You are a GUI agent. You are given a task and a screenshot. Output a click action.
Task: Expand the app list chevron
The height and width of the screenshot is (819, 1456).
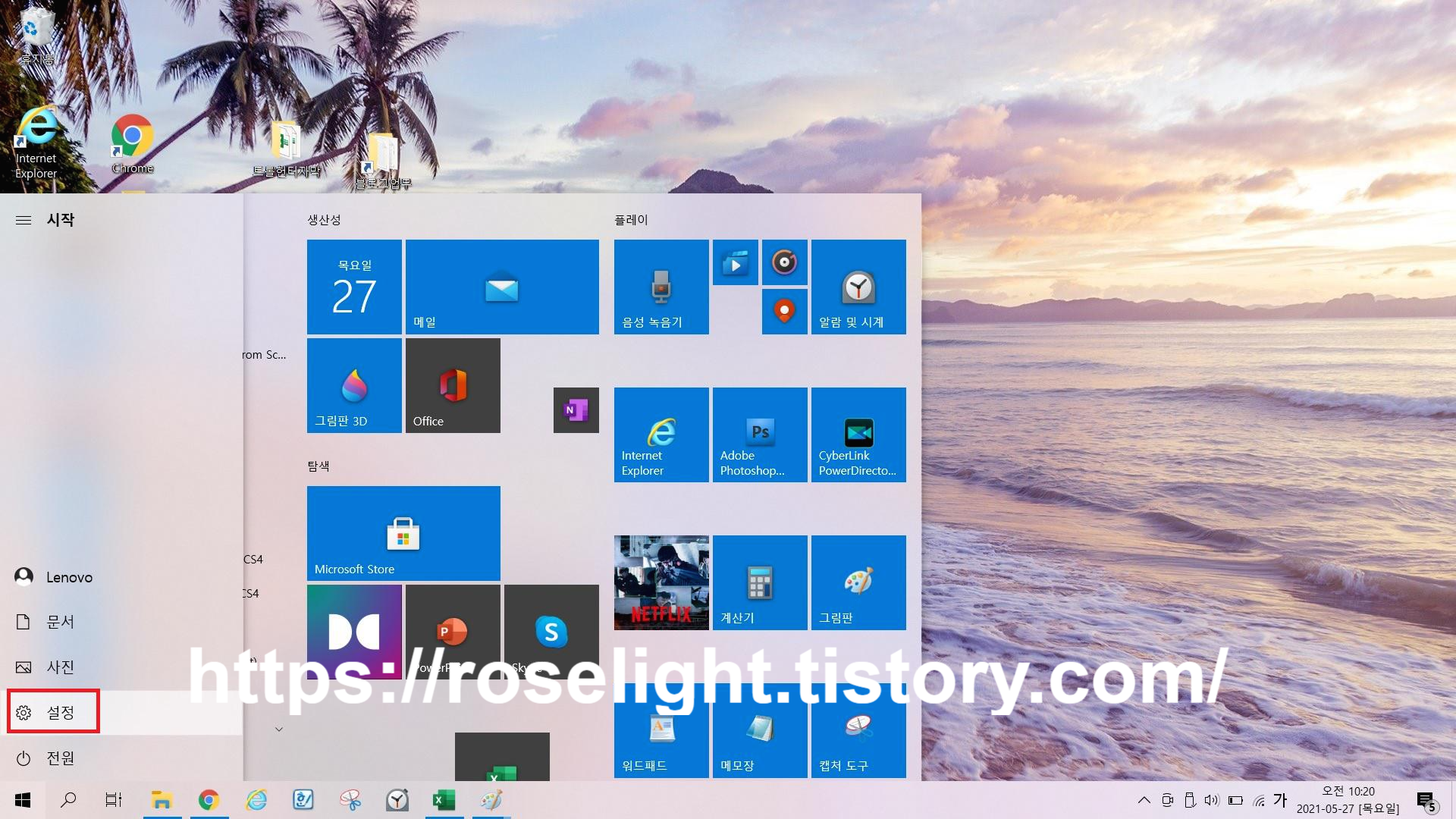point(279,730)
